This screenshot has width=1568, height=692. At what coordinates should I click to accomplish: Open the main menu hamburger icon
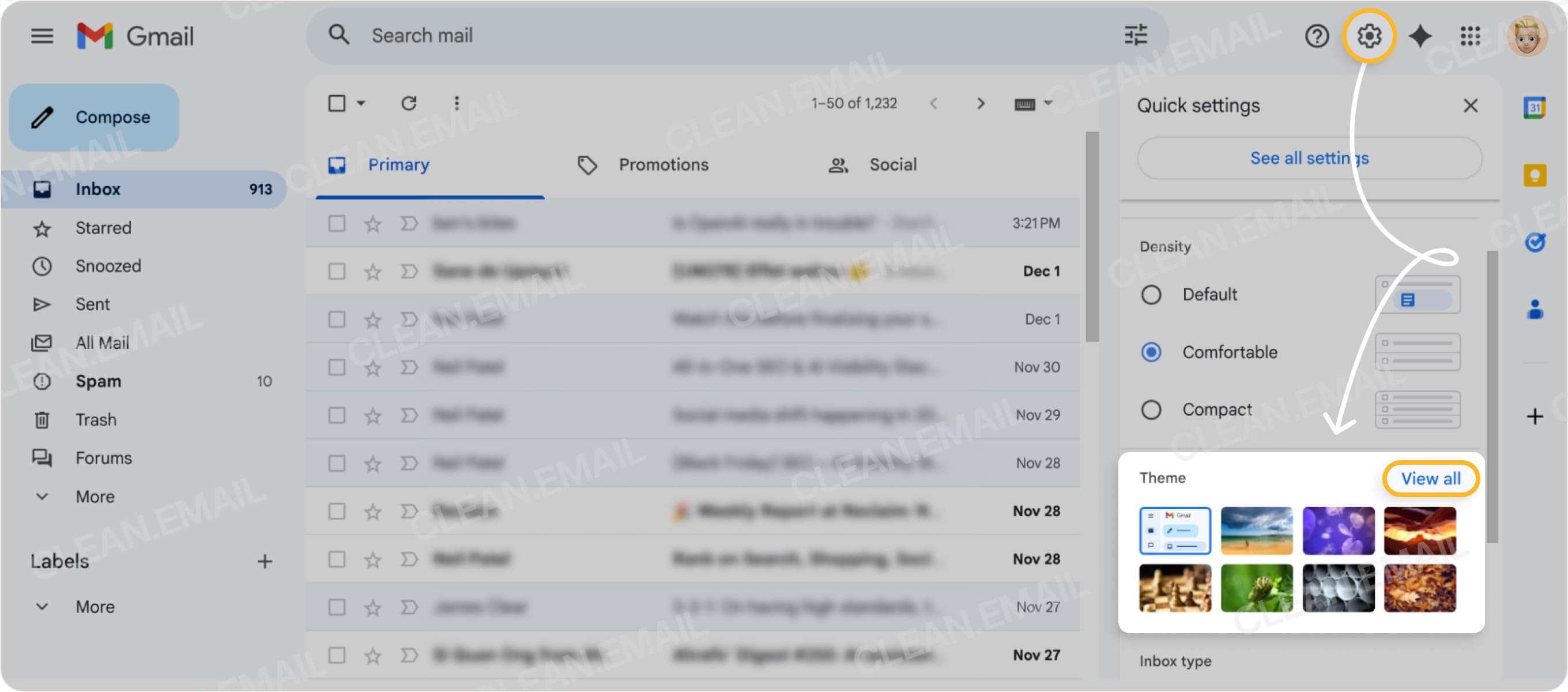(x=42, y=36)
